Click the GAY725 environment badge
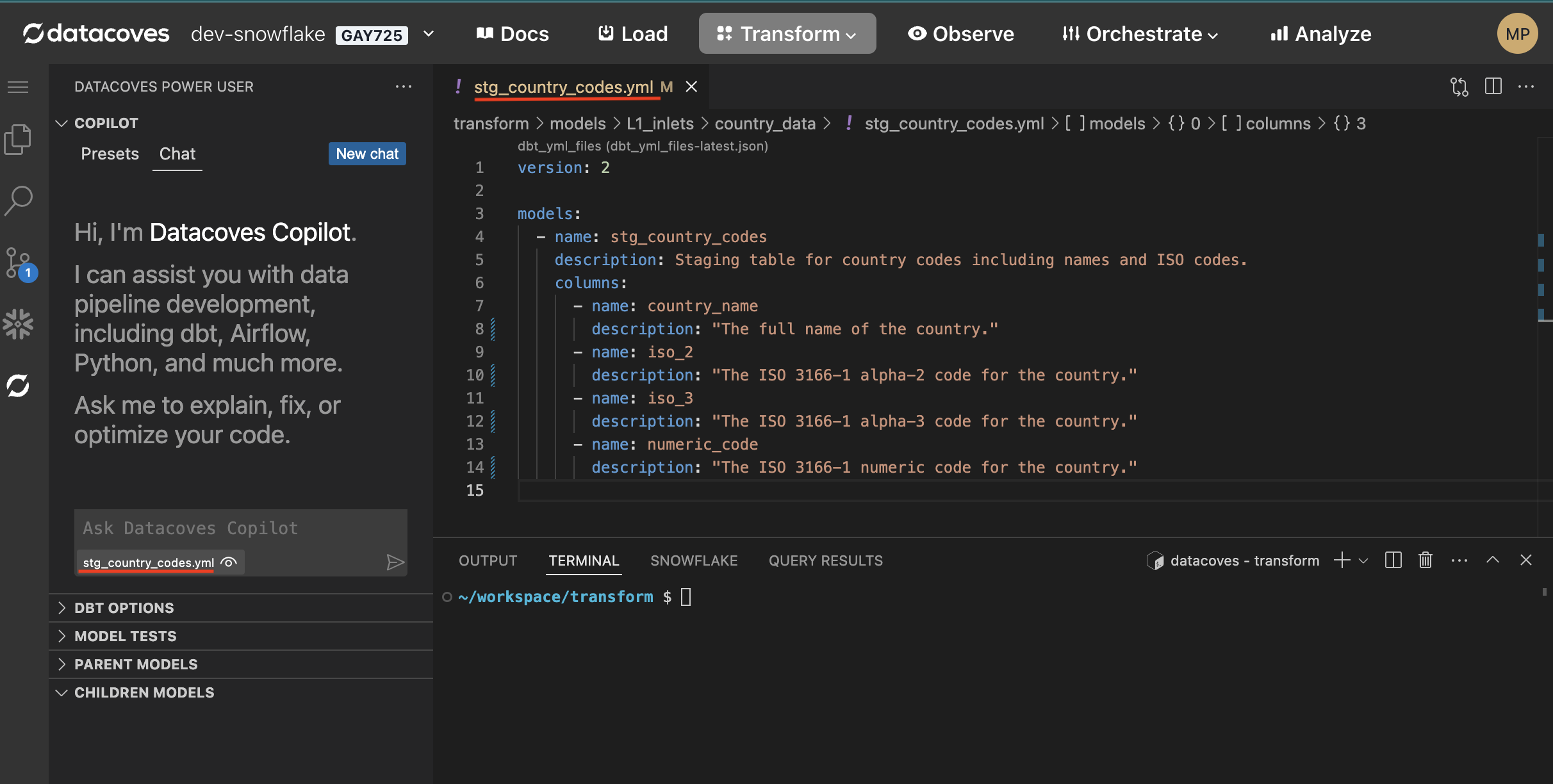The image size is (1553, 784). tap(372, 35)
